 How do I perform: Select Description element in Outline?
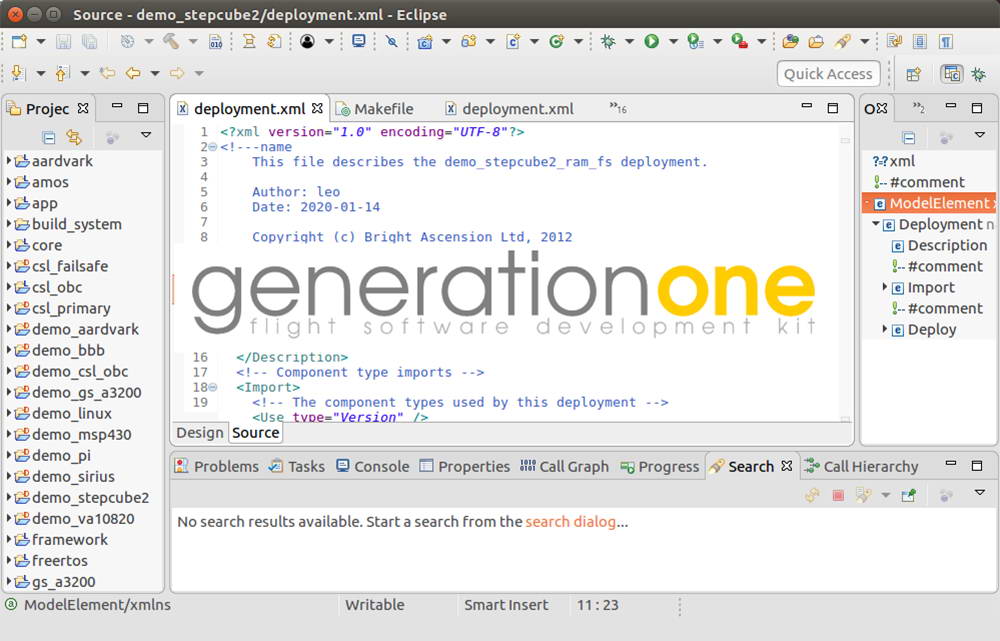(x=939, y=246)
